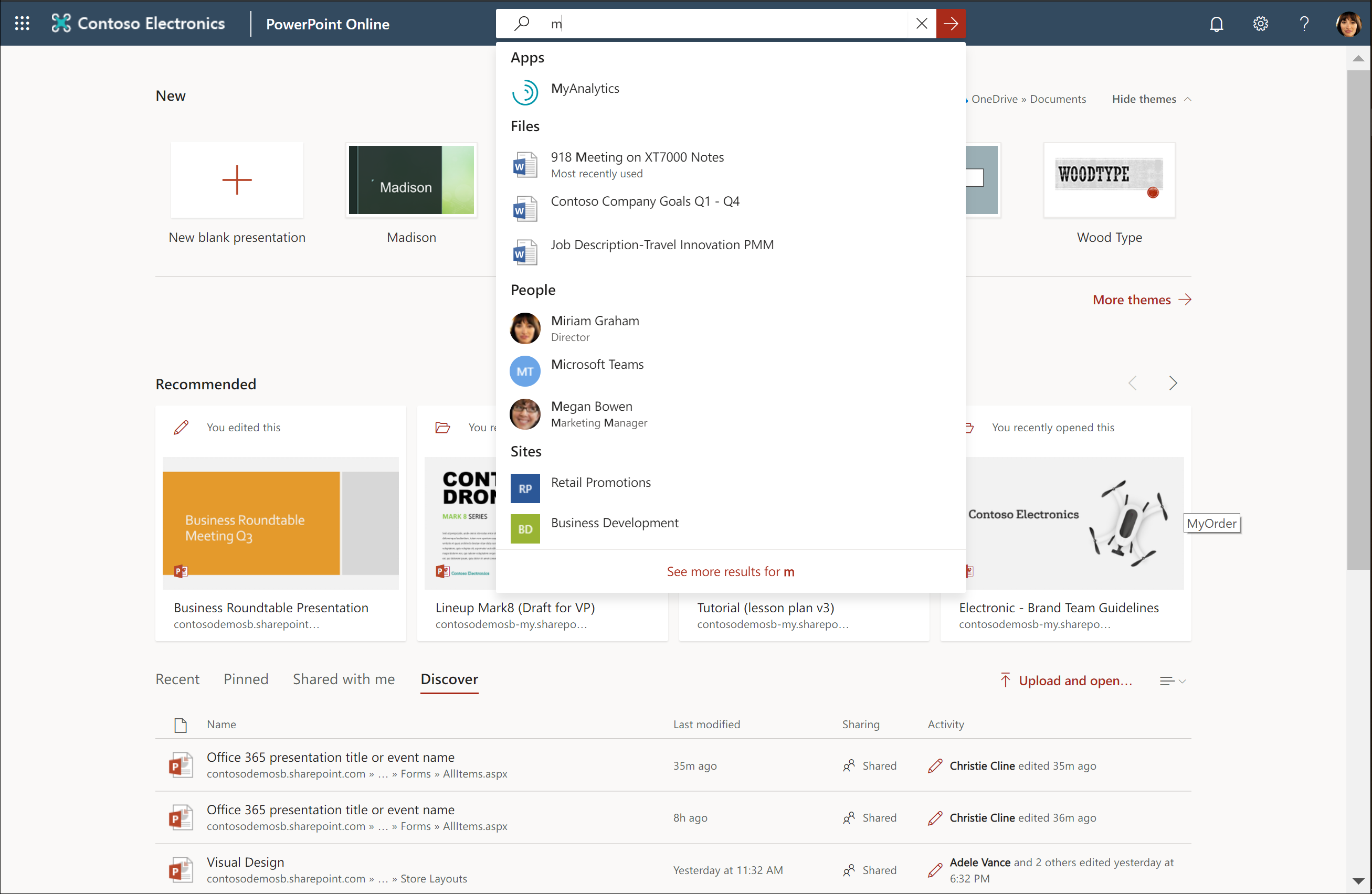Open the settings gear icon
This screenshot has height=894, width=1372.
(x=1260, y=24)
